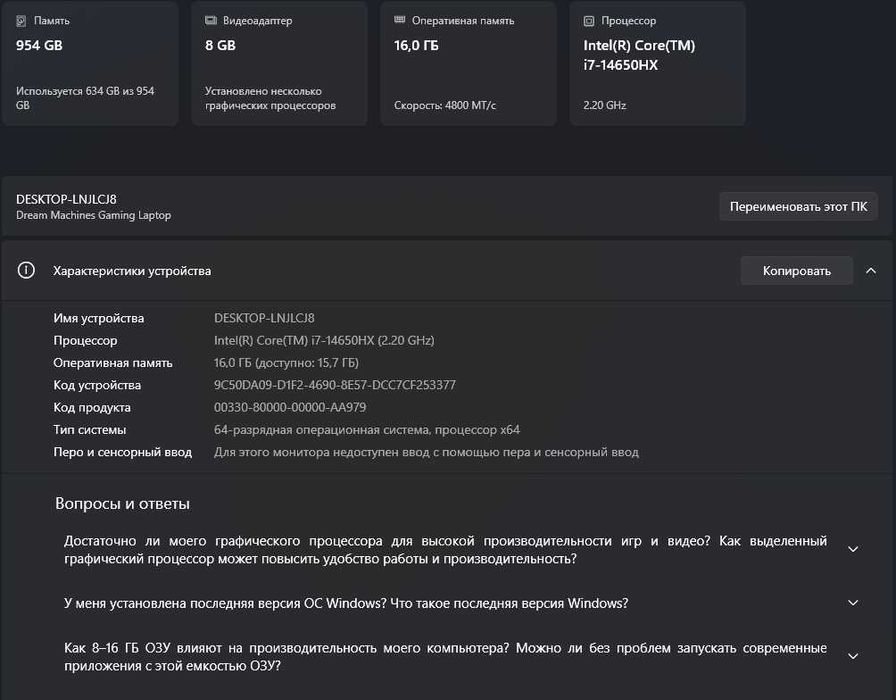The height and width of the screenshot is (700, 896).
Task: Select system type 64-разрядная операционная система
Action: pyautogui.click(x=367, y=430)
